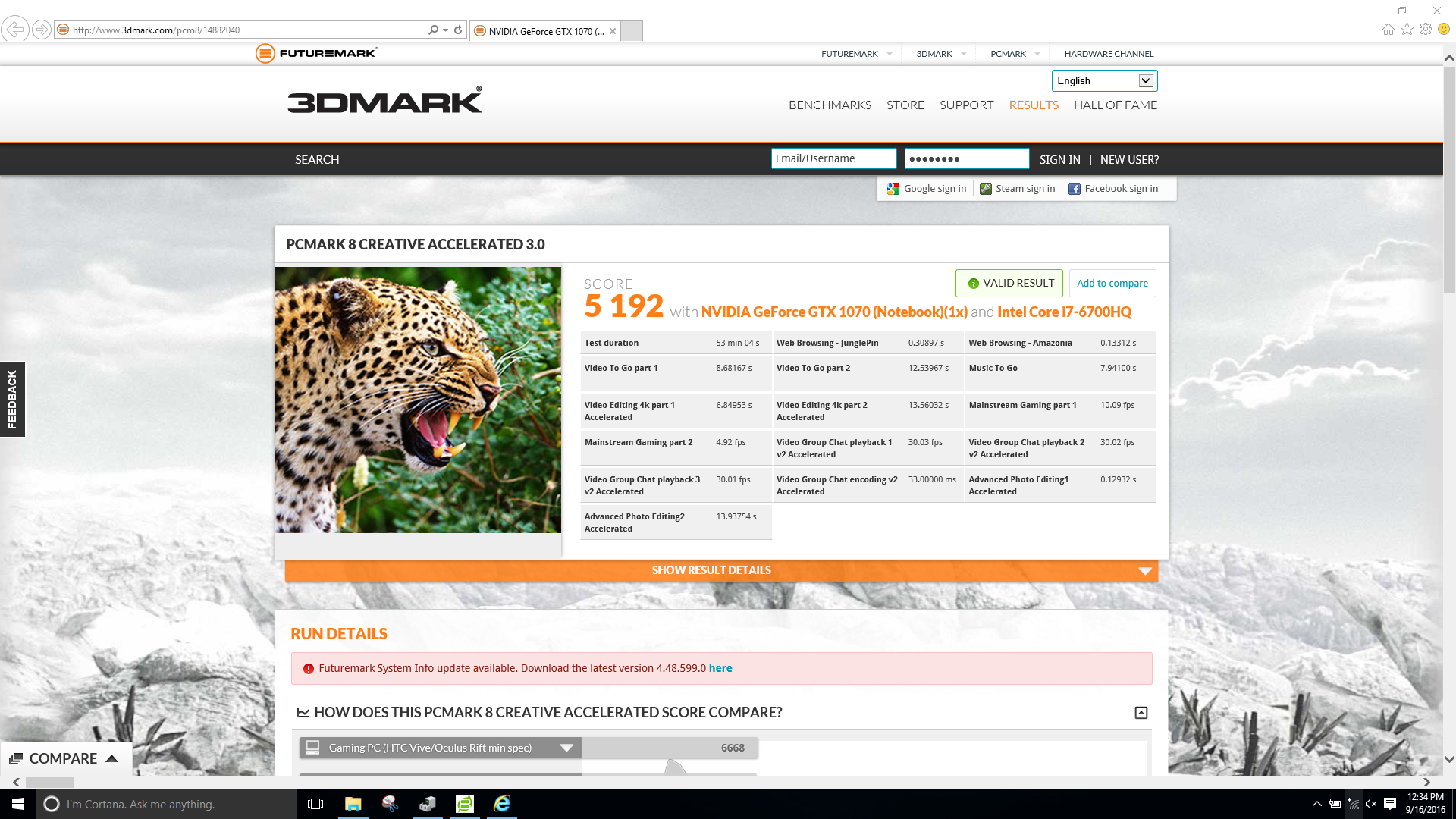Collapse the score comparison section
This screenshot has height=819, width=1456.
tap(1141, 713)
